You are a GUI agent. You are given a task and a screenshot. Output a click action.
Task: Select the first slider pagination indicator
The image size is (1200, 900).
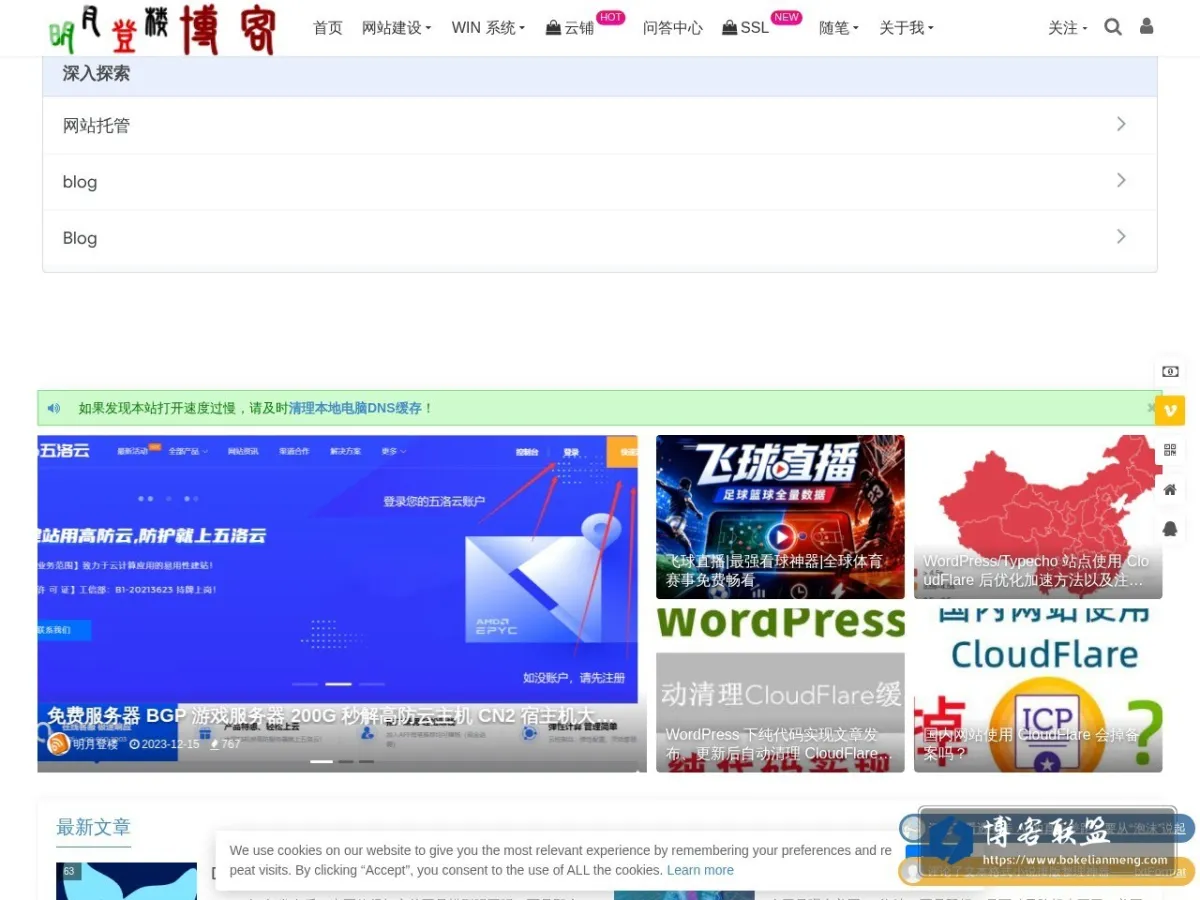(321, 761)
